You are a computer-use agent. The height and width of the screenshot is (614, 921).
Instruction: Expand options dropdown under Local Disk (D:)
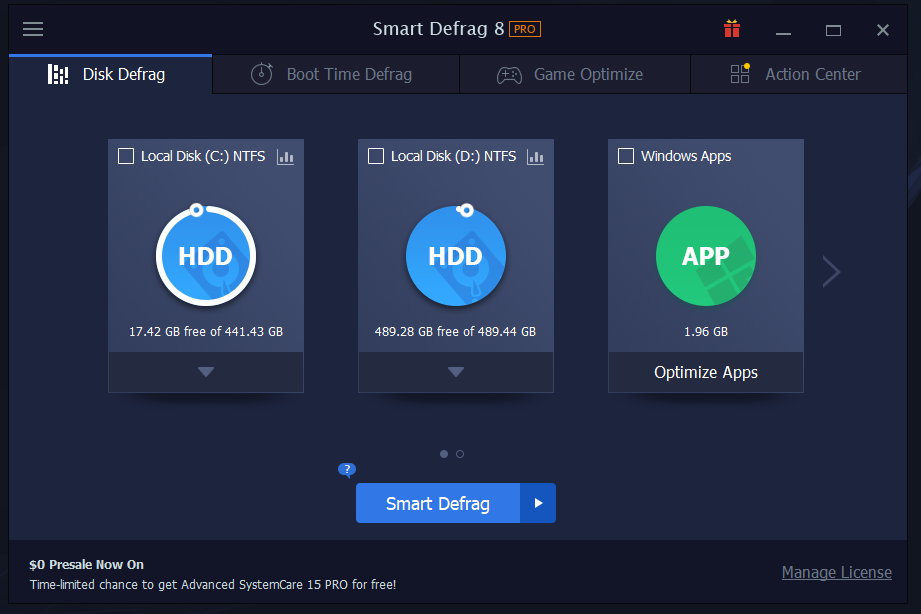click(456, 372)
